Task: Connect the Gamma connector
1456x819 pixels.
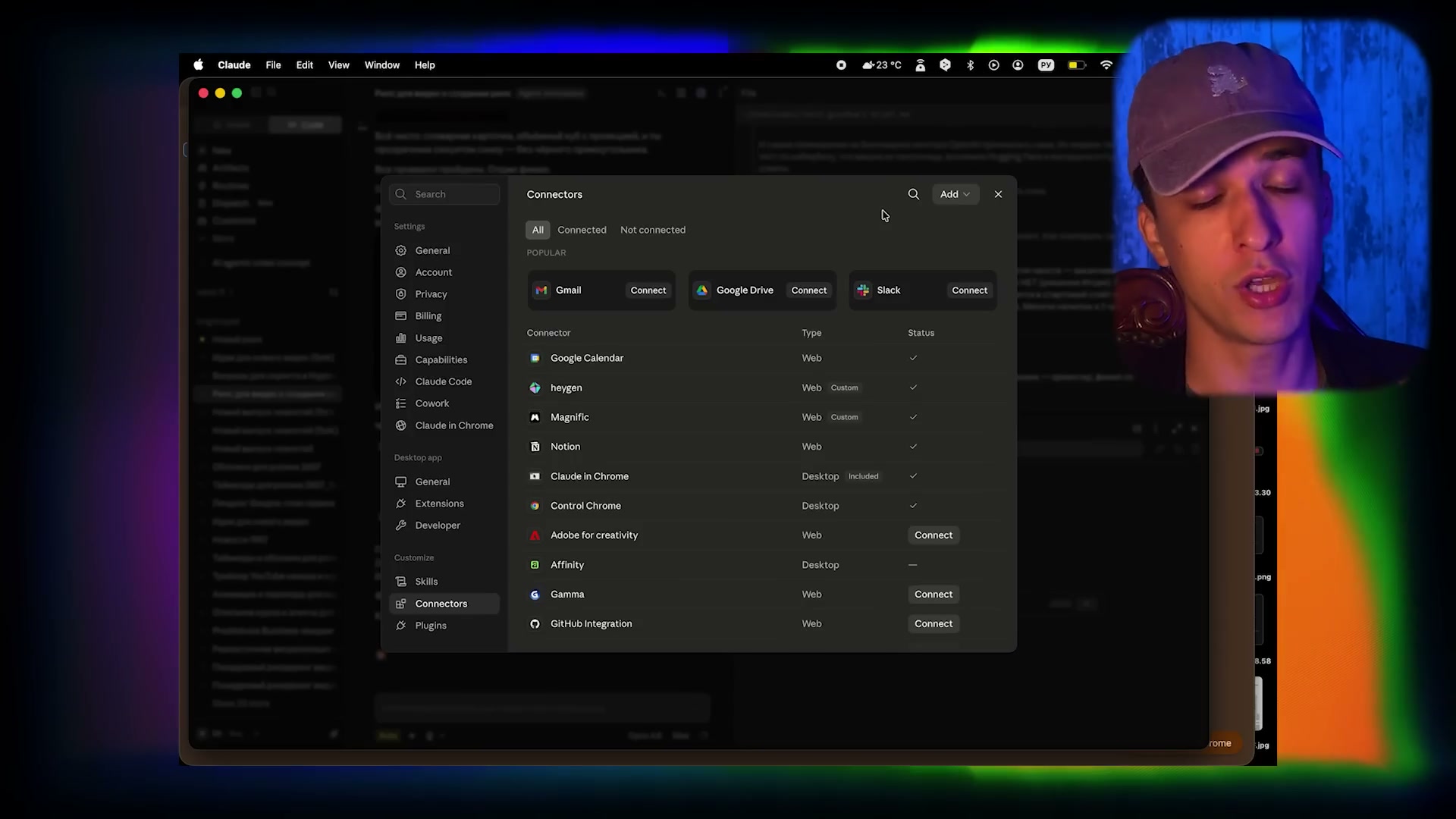Action: point(934,595)
